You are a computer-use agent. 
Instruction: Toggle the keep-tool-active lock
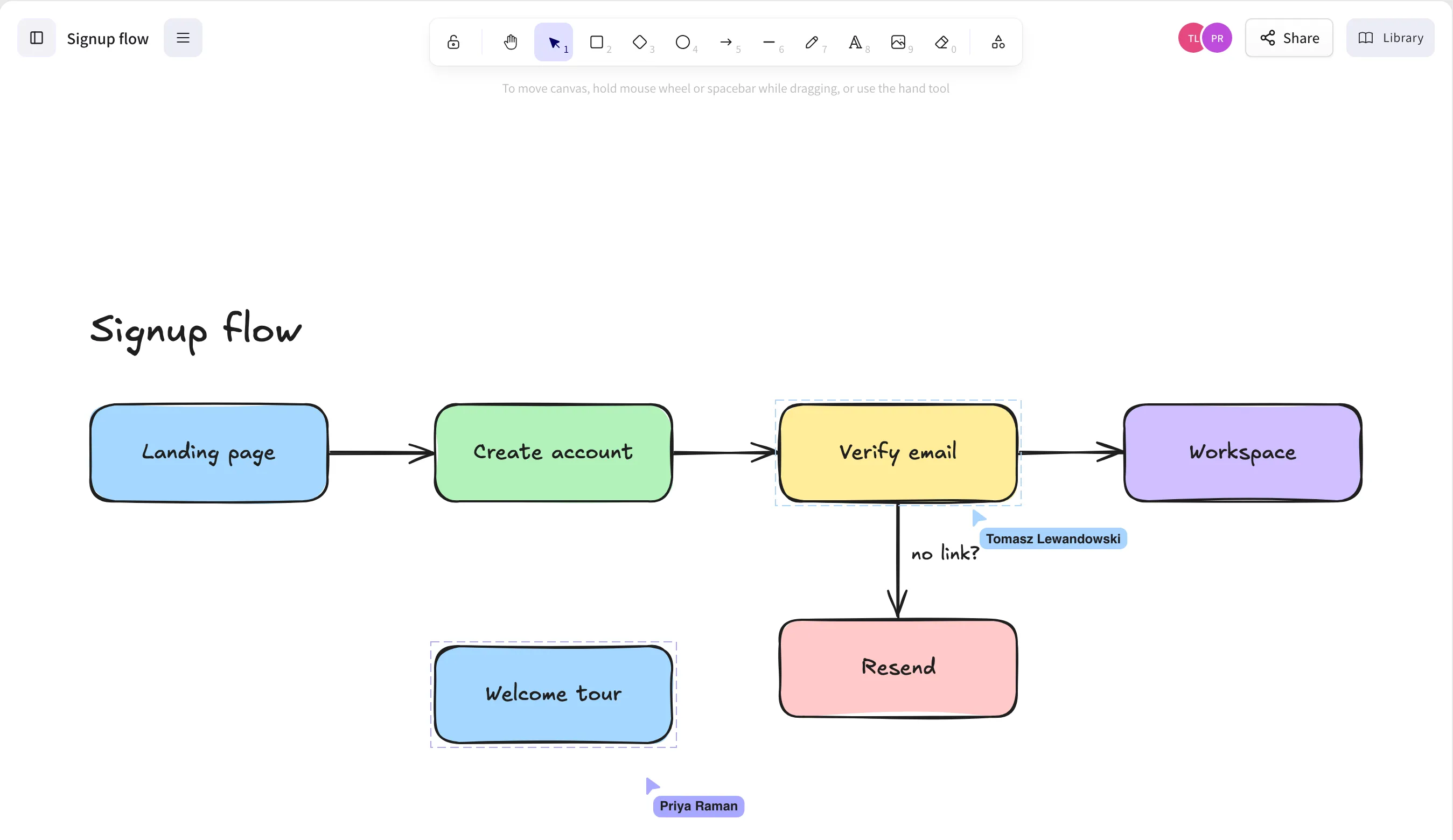tap(454, 42)
